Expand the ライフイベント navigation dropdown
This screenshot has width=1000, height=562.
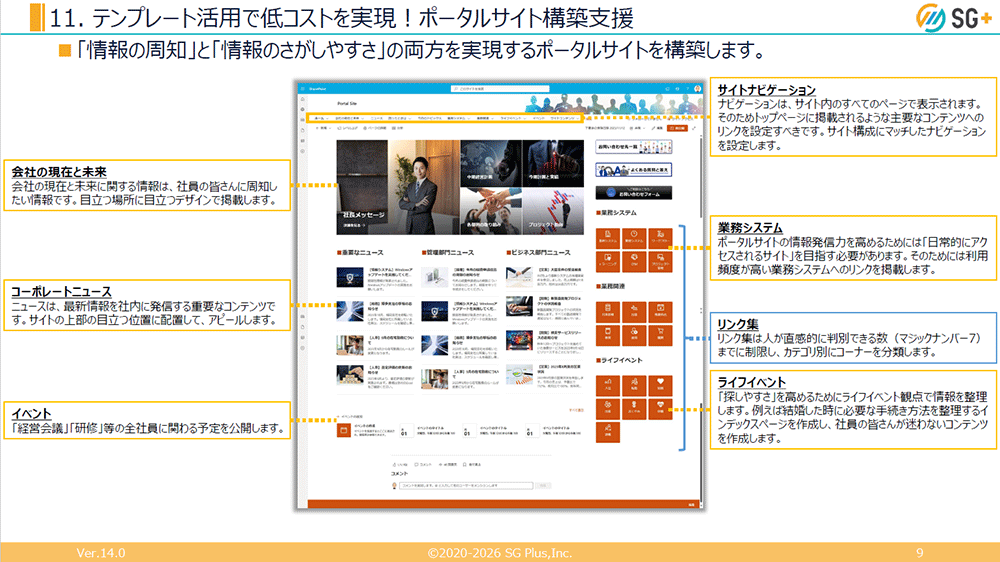coord(513,118)
